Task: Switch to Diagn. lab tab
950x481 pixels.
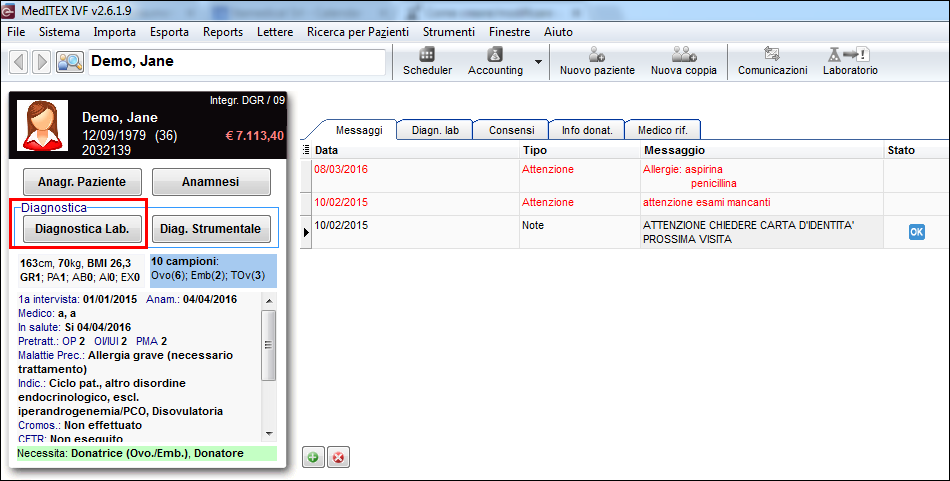Action: click(x=435, y=130)
